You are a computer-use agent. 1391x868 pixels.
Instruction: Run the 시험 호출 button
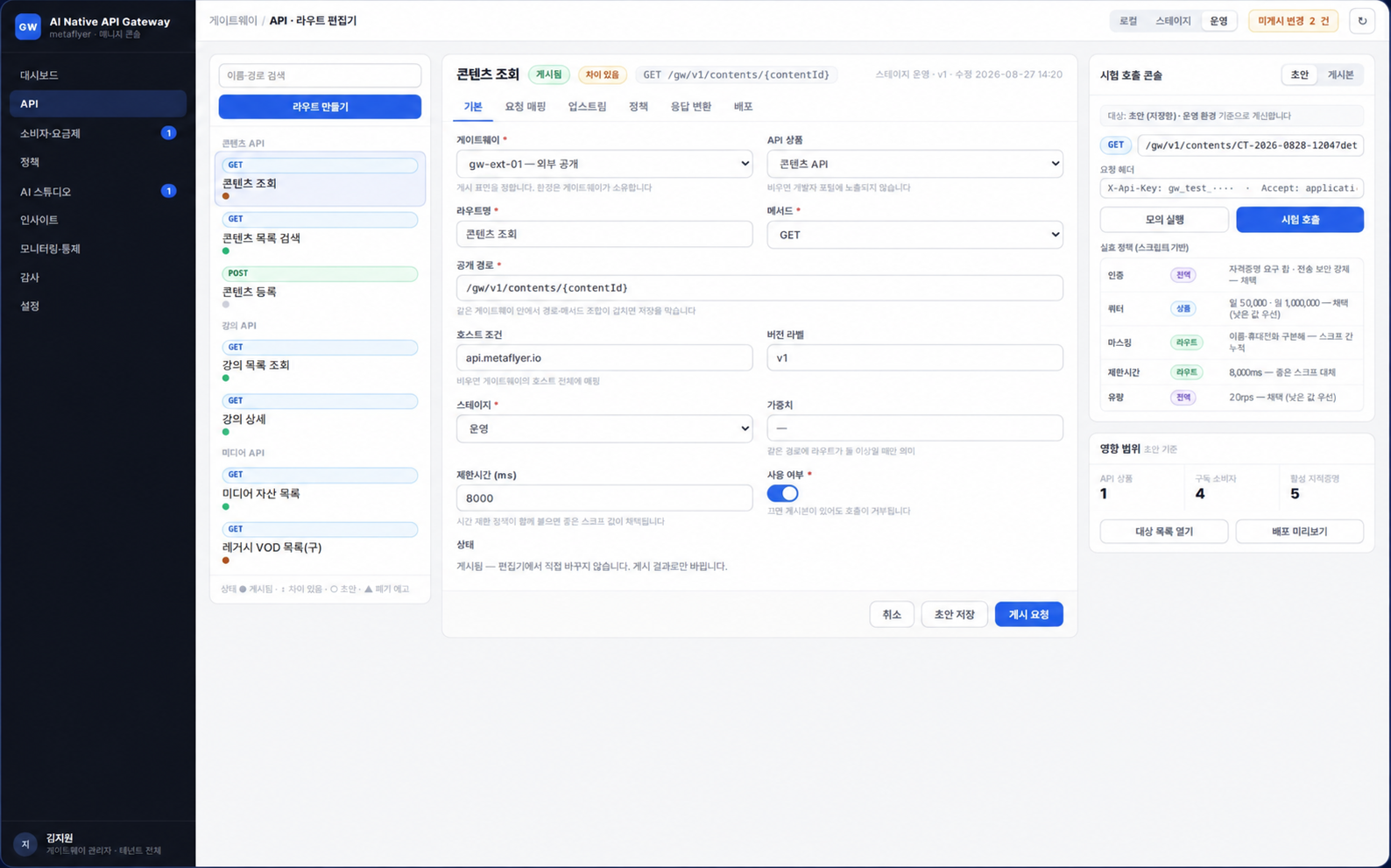point(1300,220)
